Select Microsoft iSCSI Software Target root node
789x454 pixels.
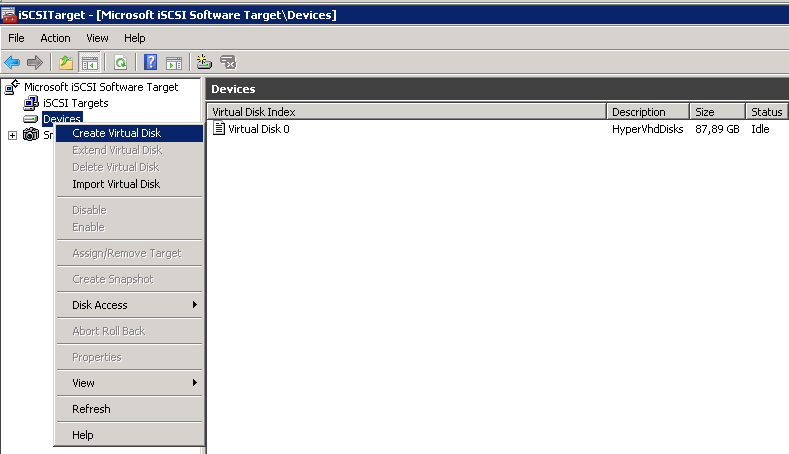[100, 87]
